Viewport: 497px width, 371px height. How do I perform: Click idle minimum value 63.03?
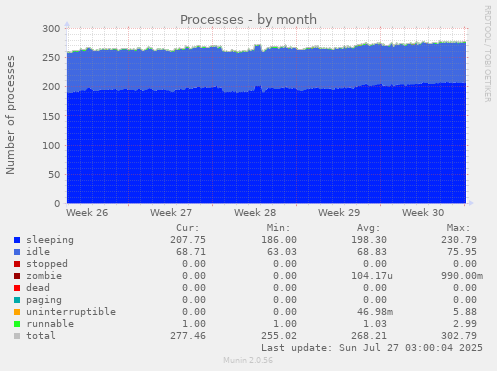(282, 252)
